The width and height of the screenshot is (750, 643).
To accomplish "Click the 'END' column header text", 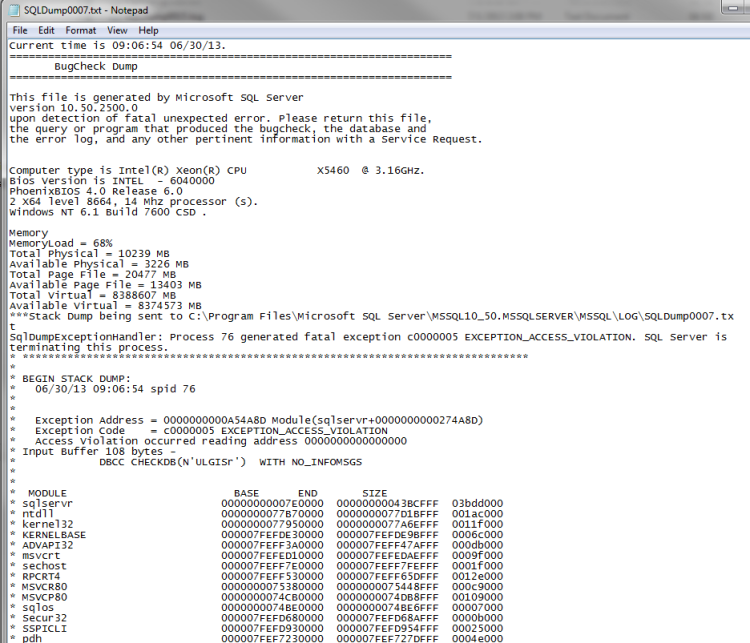I will pyautogui.click(x=308, y=493).
